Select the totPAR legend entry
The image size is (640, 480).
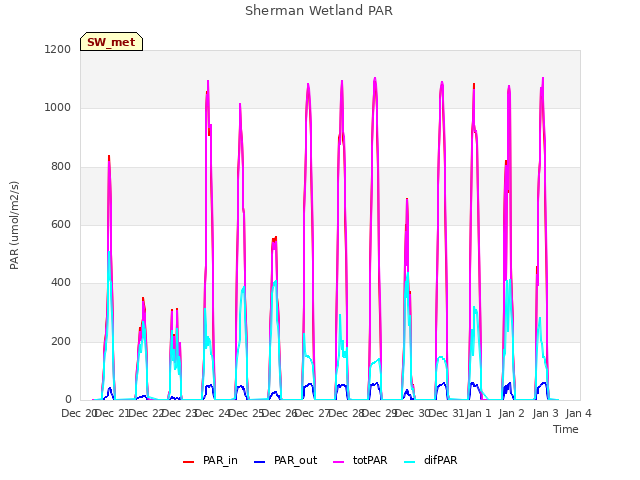[x=360, y=460]
